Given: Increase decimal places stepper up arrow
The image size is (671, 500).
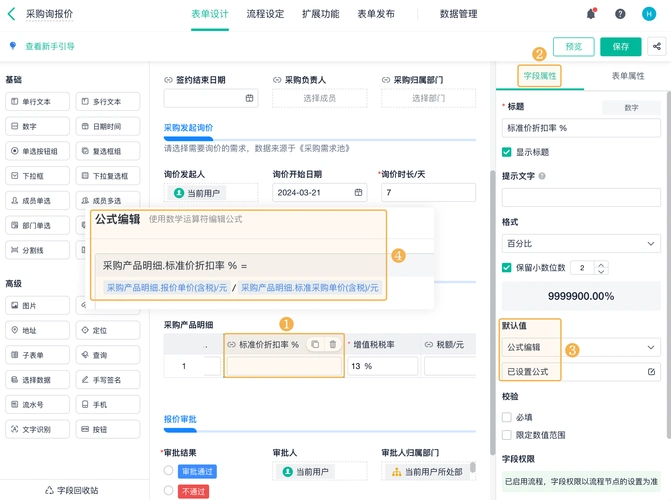Looking at the screenshot, I should click(x=601, y=265).
